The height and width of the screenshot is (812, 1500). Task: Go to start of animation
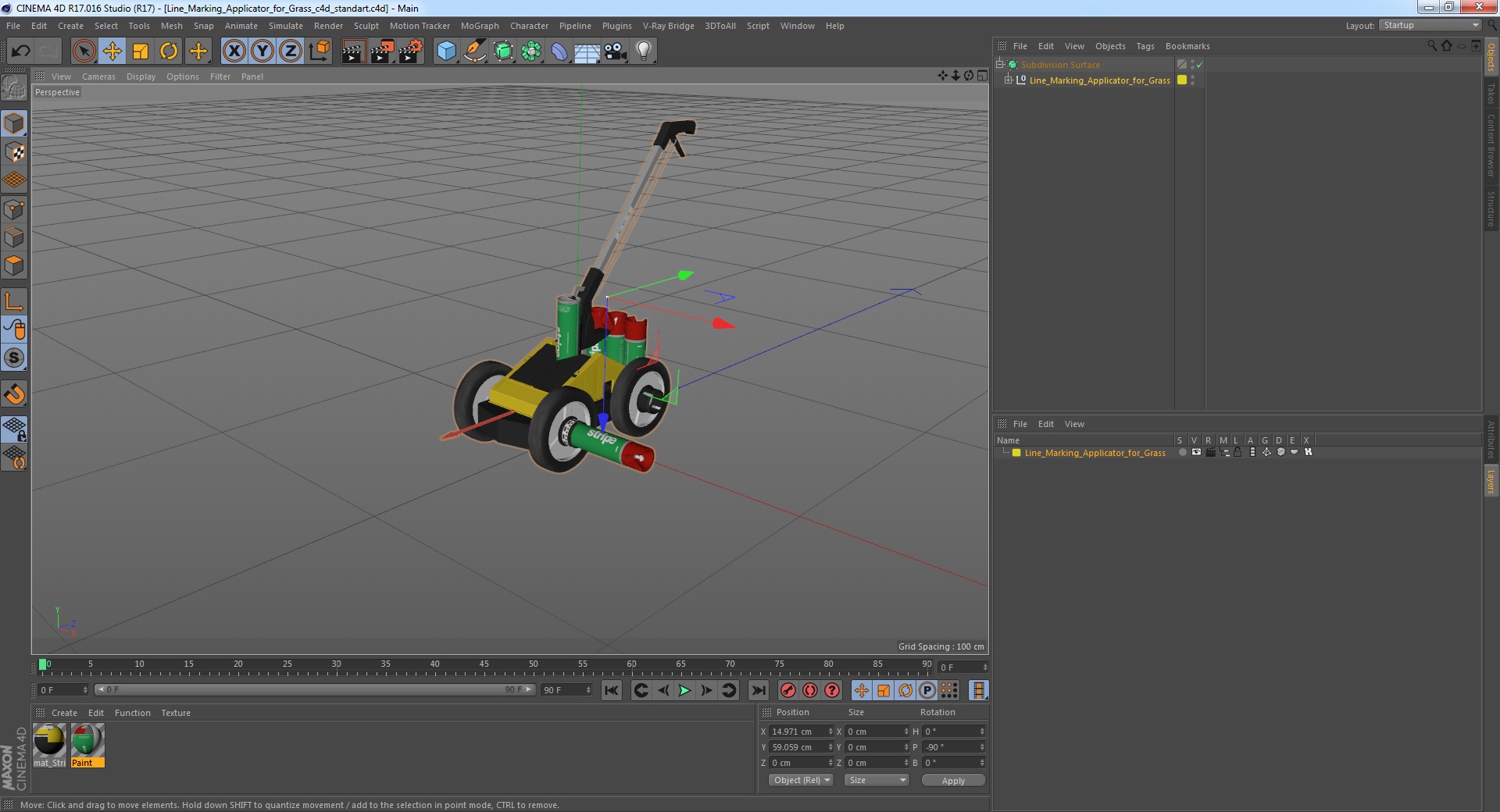click(612, 690)
